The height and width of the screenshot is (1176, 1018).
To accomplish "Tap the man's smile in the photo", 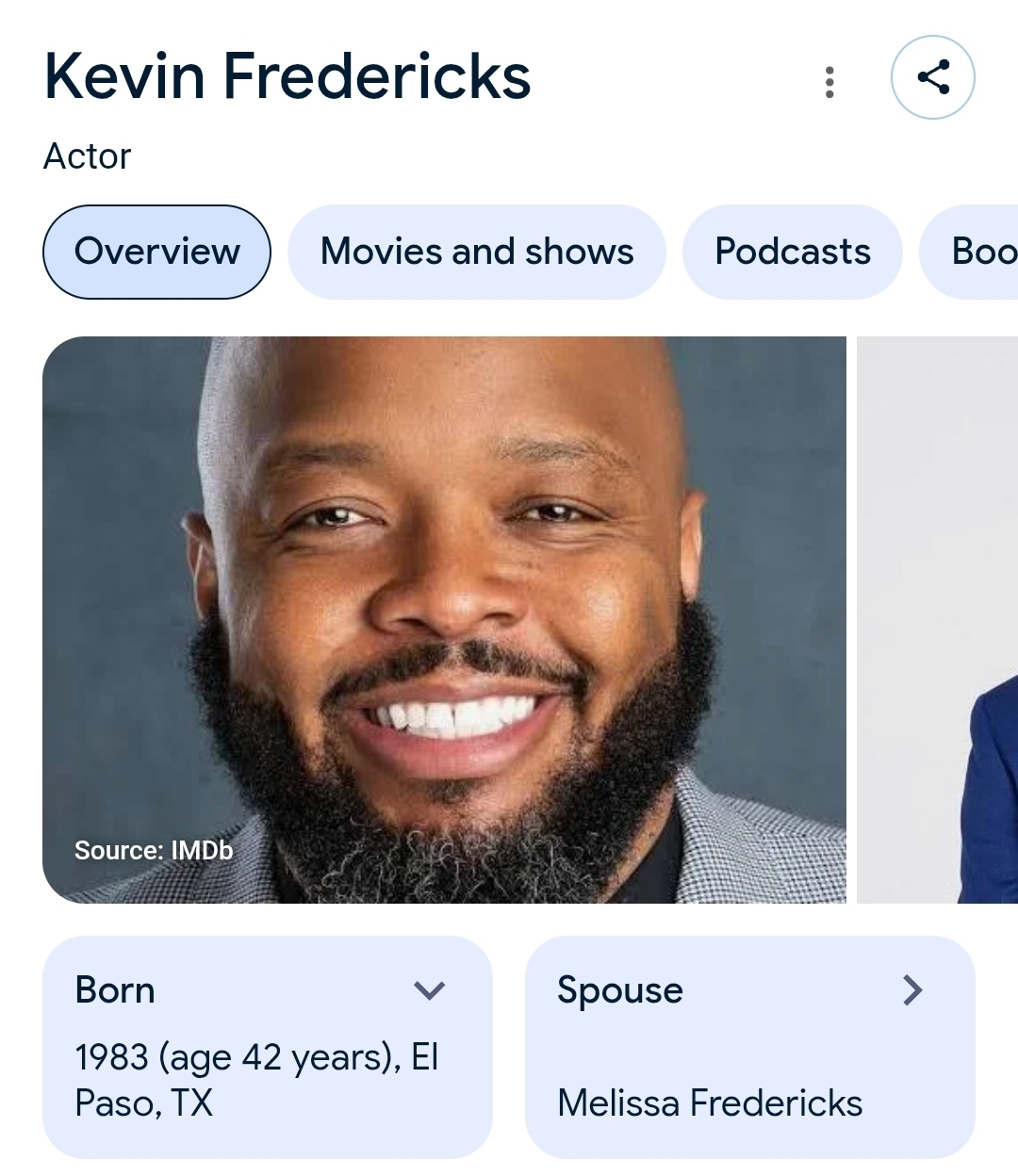I will pos(452,721).
